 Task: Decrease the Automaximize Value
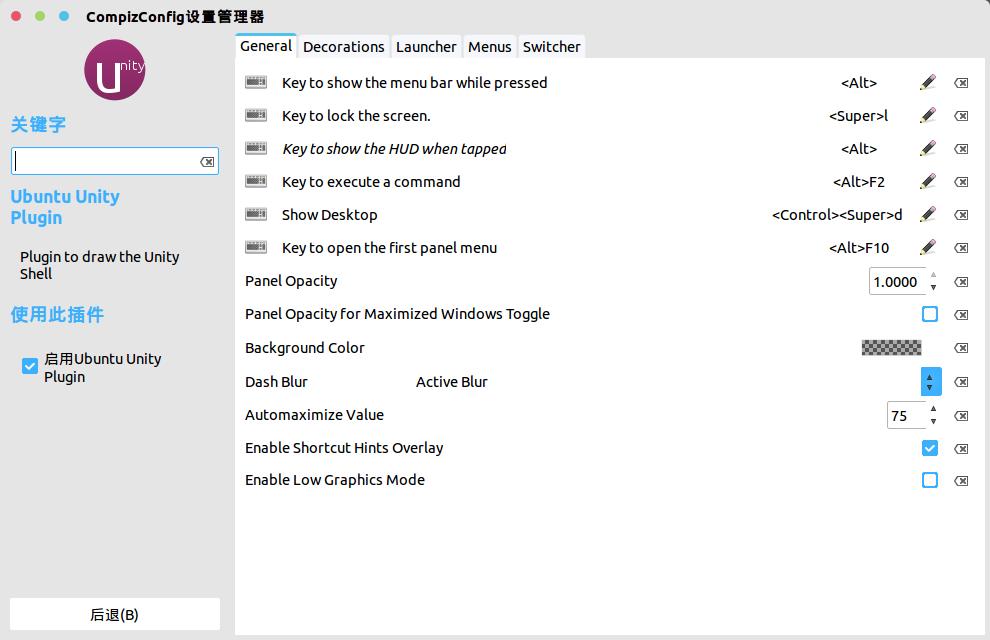(x=933, y=421)
